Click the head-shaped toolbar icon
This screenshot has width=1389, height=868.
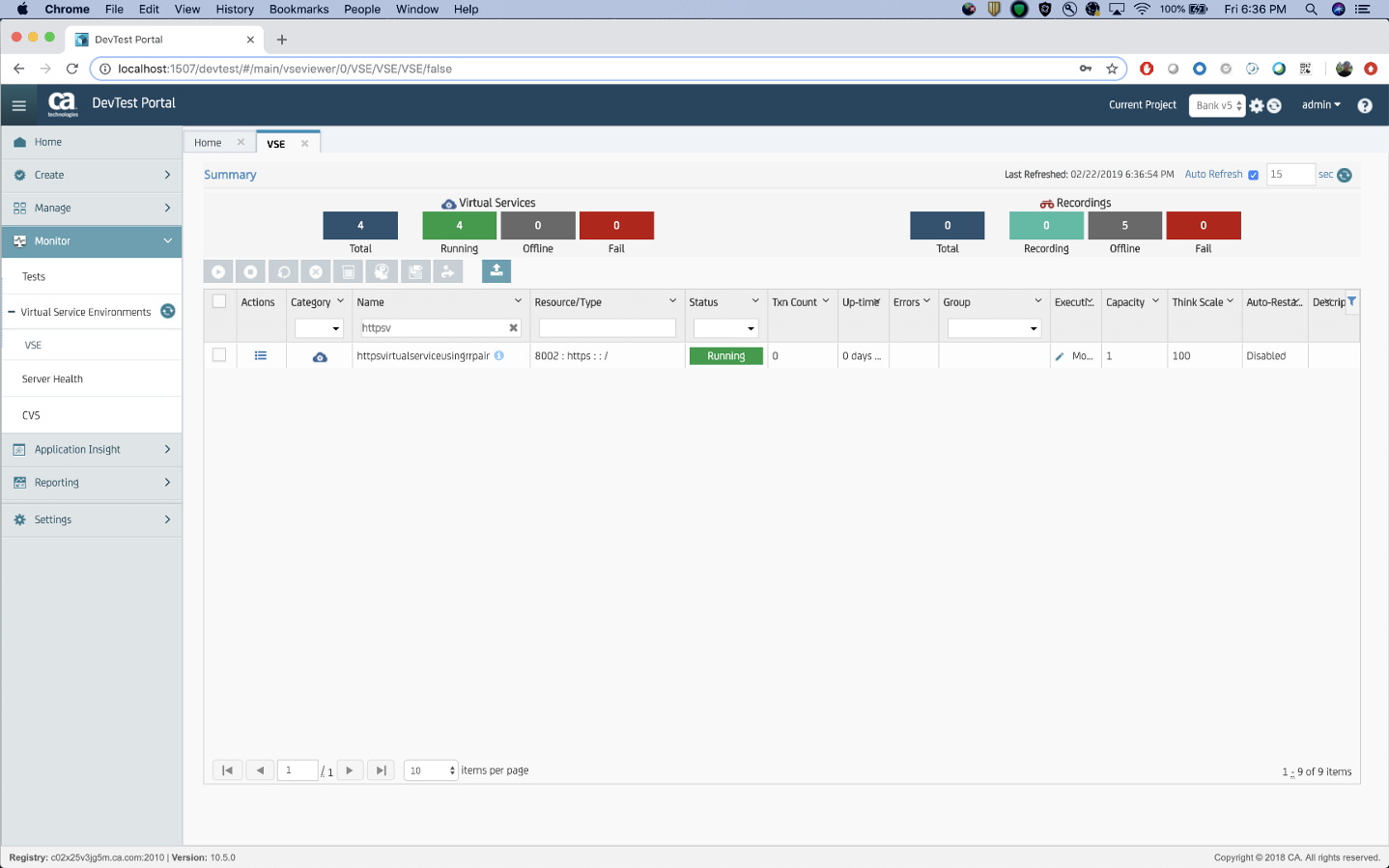pos(383,272)
